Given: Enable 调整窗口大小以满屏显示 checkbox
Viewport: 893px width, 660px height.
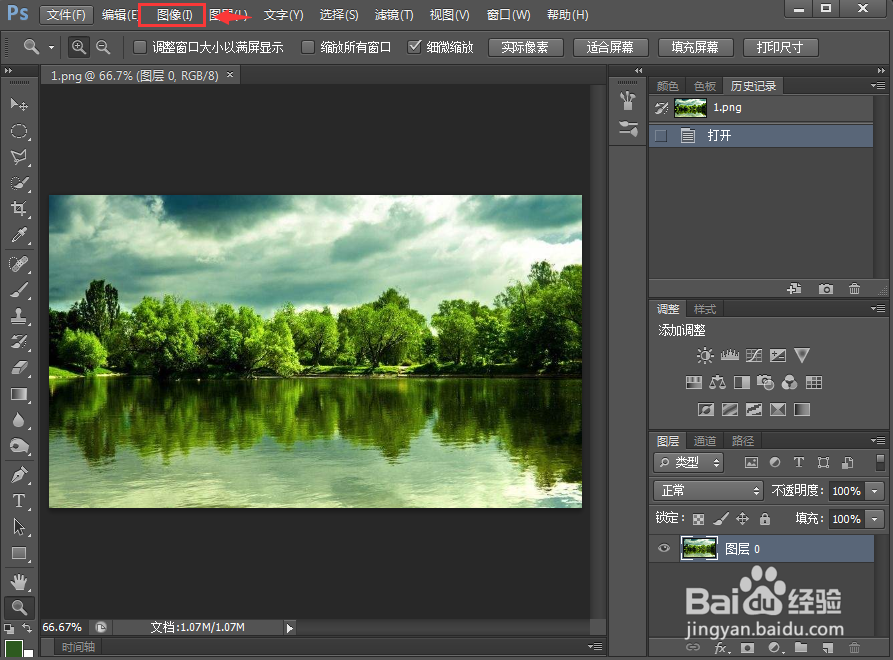Looking at the screenshot, I should [140, 47].
